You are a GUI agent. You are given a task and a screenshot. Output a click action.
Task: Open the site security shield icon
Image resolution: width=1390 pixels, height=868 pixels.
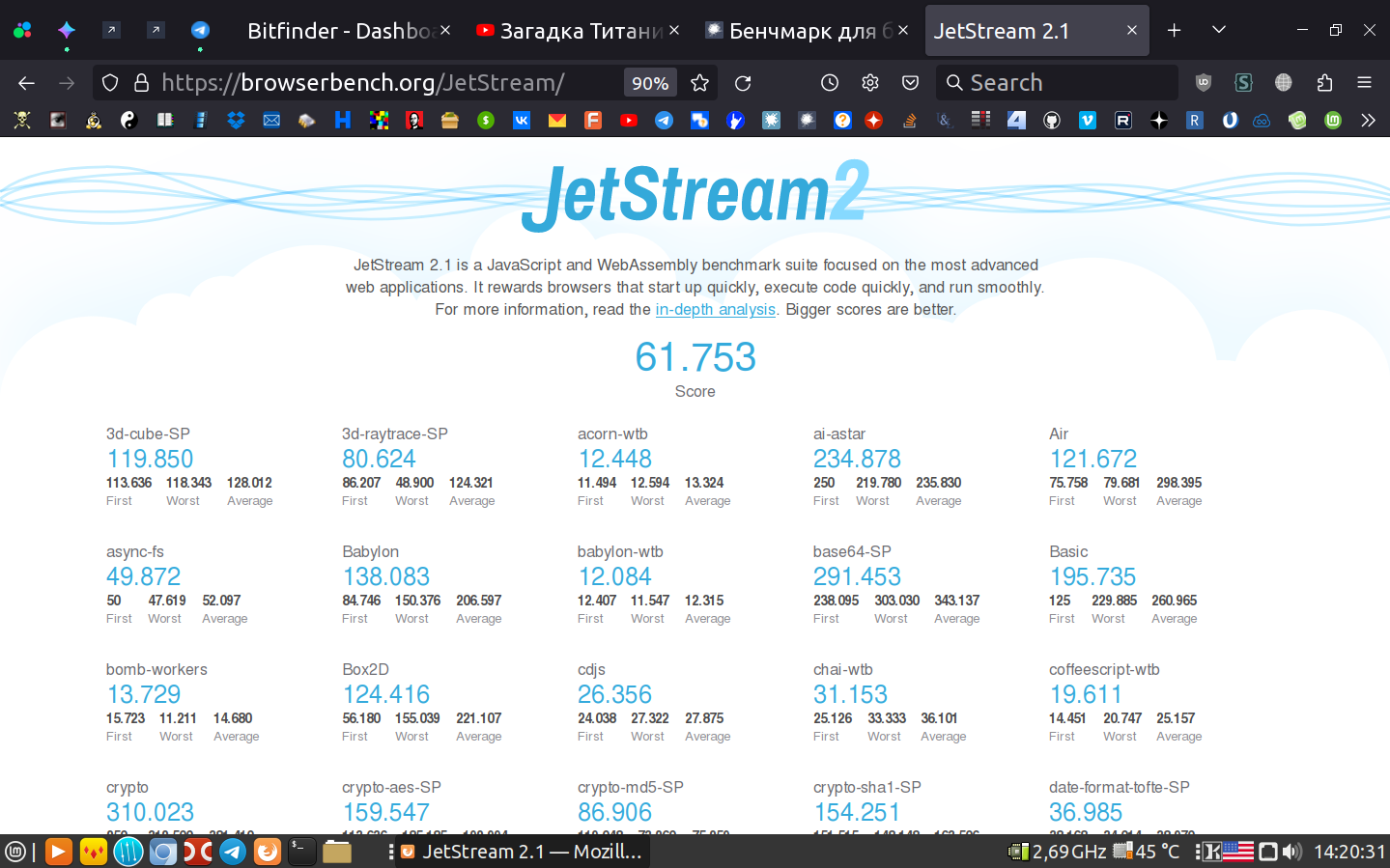coord(110,83)
